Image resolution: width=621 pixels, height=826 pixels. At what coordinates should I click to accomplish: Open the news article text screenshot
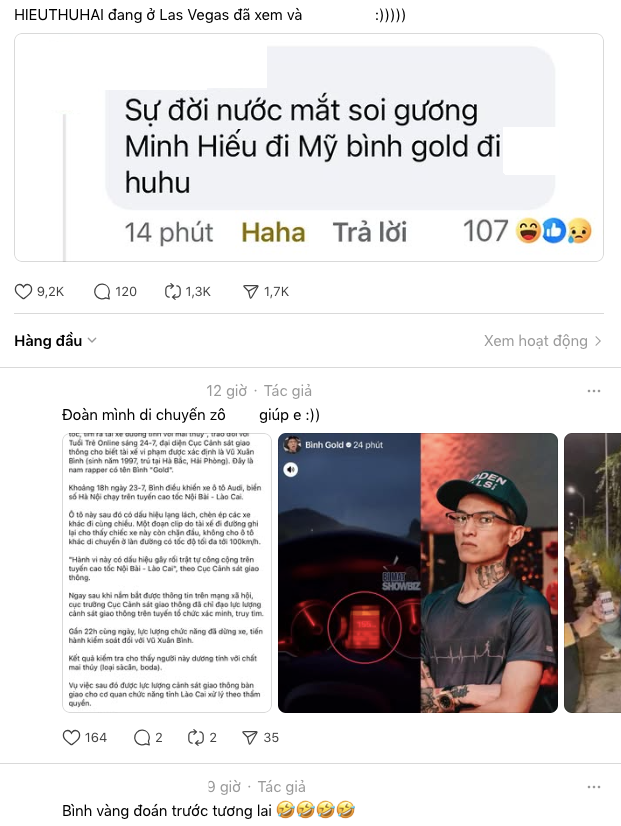pos(167,573)
